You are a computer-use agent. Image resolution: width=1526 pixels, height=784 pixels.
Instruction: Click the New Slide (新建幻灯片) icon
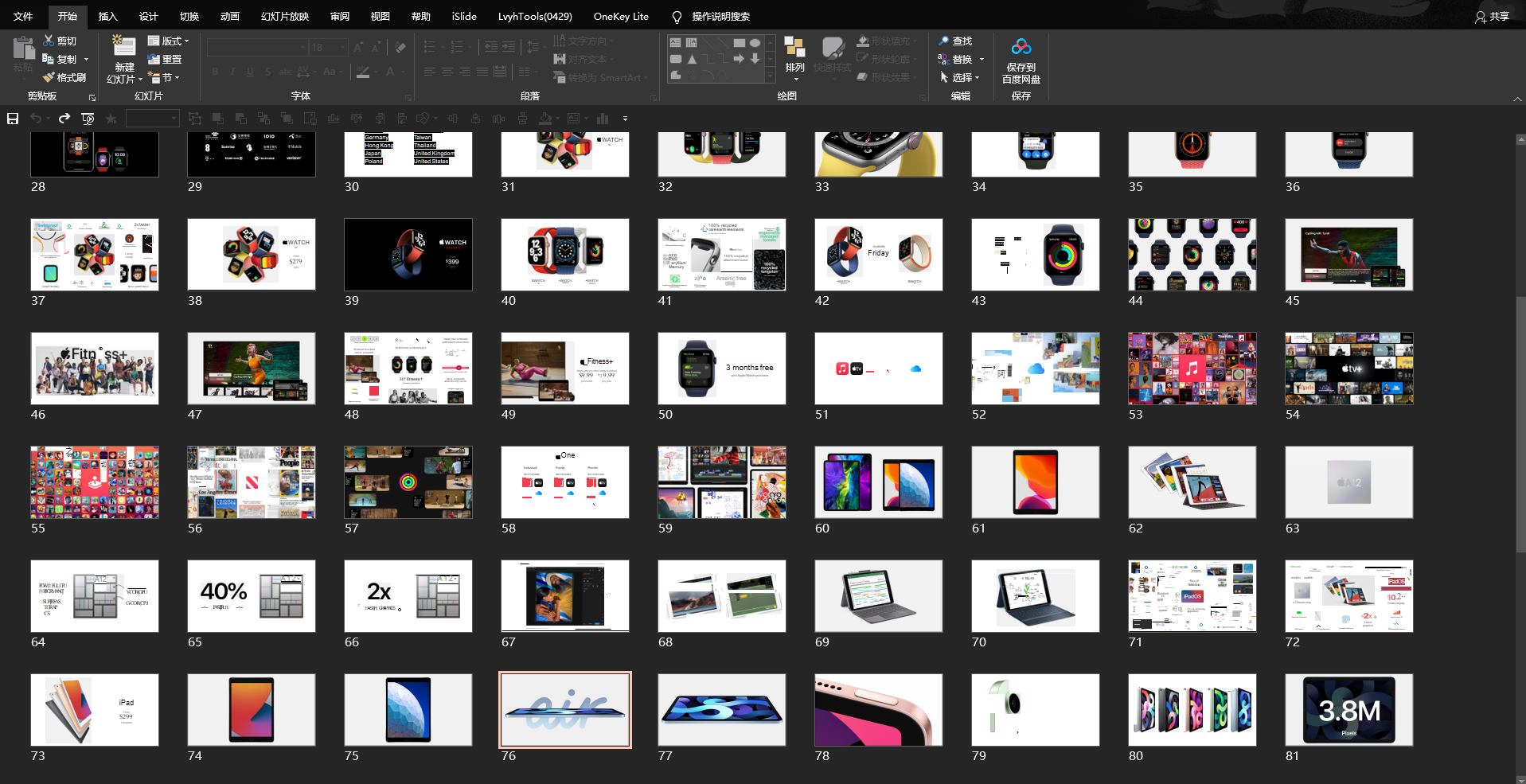coord(123,46)
